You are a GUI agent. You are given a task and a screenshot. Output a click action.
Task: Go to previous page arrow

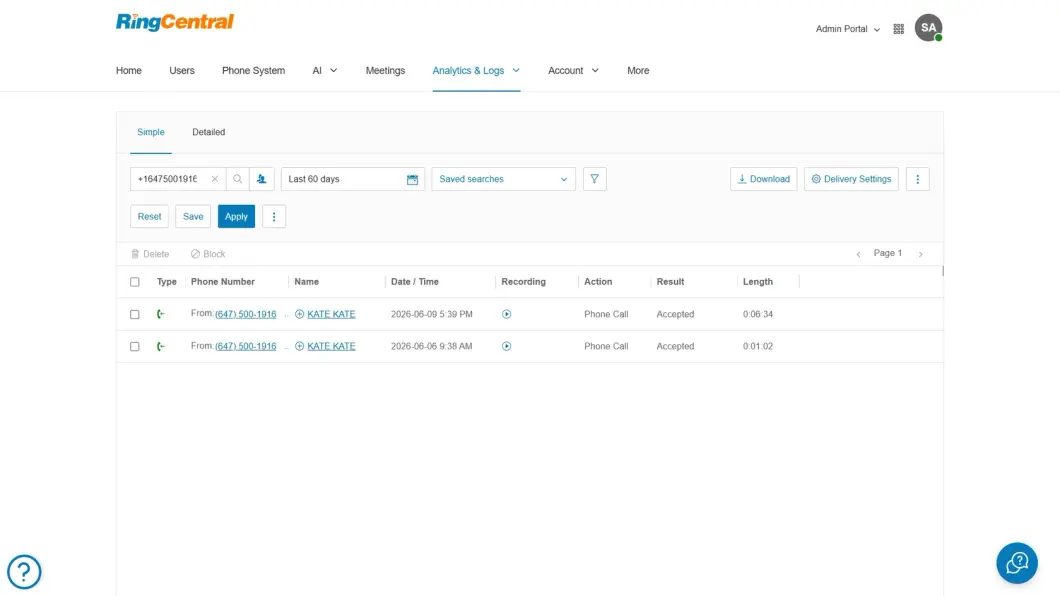(x=859, y=254)
